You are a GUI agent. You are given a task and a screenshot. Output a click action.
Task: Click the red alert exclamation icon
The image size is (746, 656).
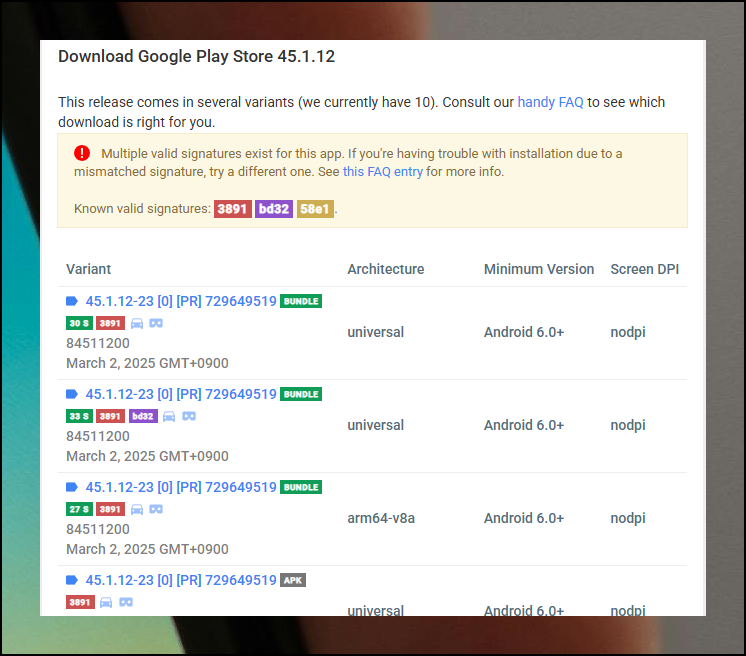(x=82, y=153)
